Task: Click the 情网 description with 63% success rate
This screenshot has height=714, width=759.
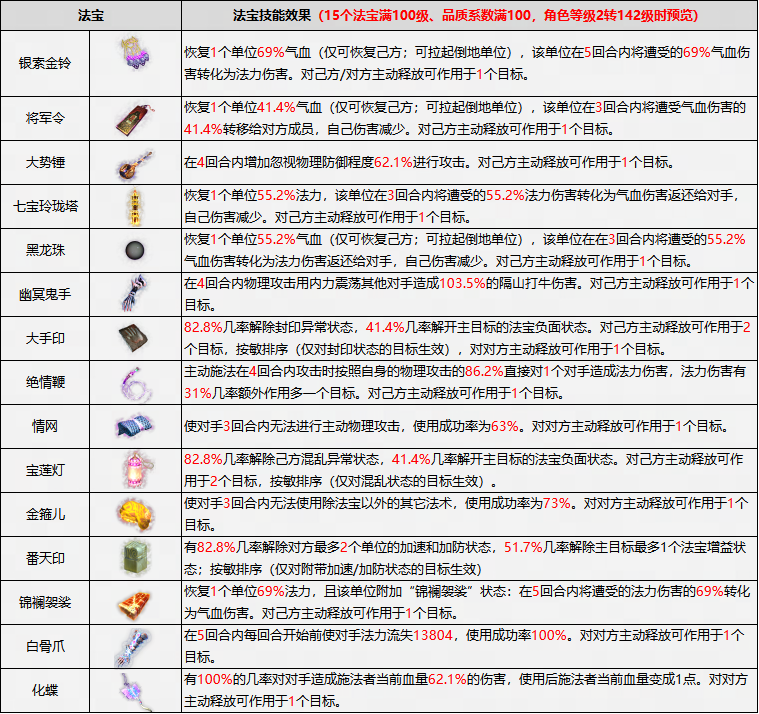Action: (456, 426)
